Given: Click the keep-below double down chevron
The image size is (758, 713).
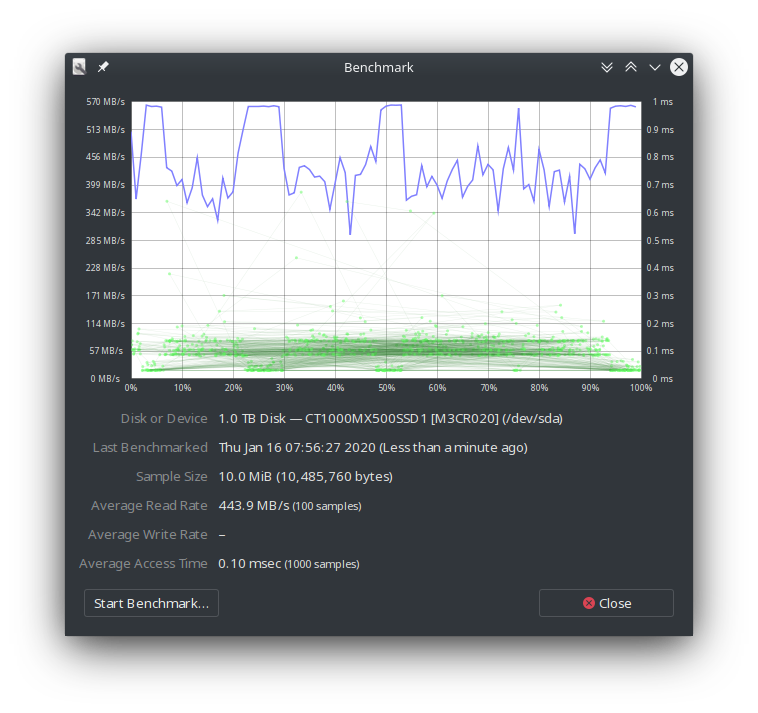Looking at the screenshot, I should pyautogui.click(x=606, y=67).
